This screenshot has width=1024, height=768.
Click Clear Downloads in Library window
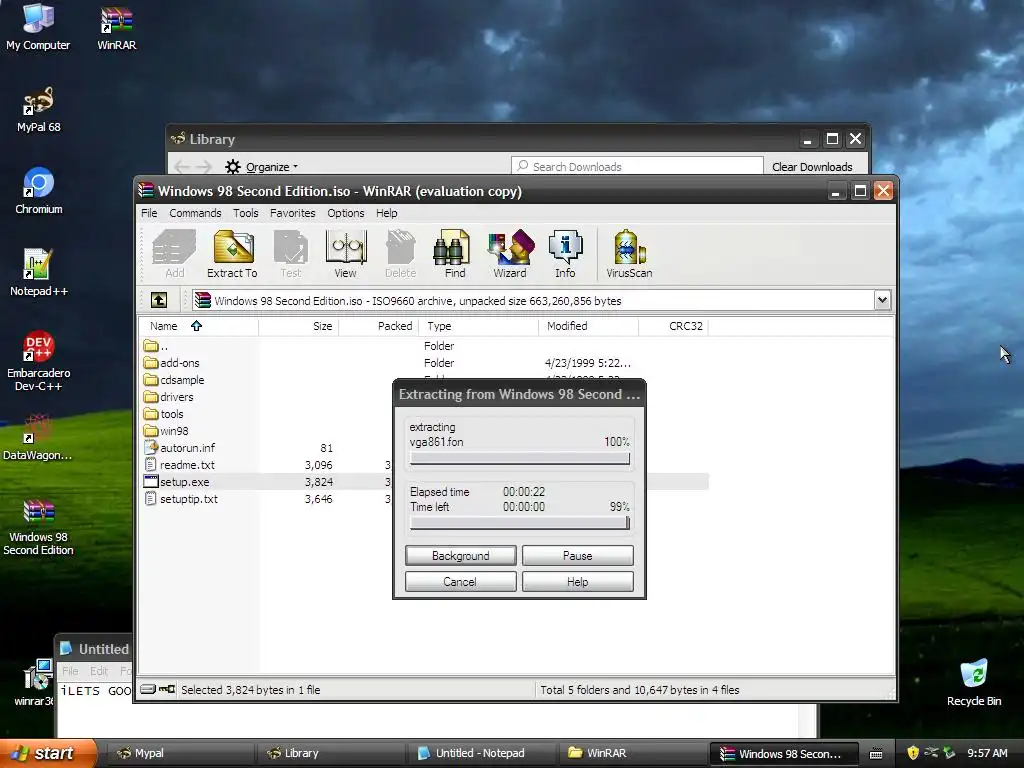(x=812, y=167)
